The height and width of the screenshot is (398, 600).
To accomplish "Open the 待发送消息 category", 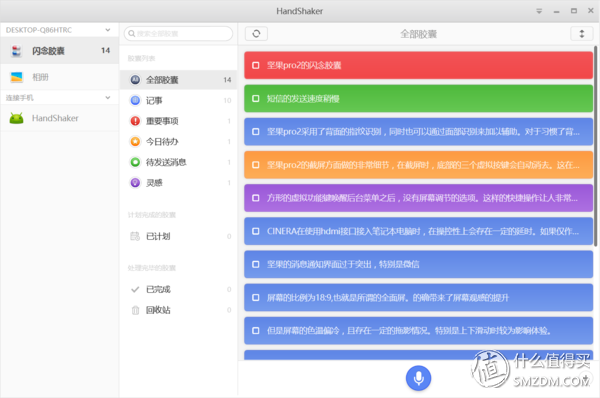I will point(178,162).
